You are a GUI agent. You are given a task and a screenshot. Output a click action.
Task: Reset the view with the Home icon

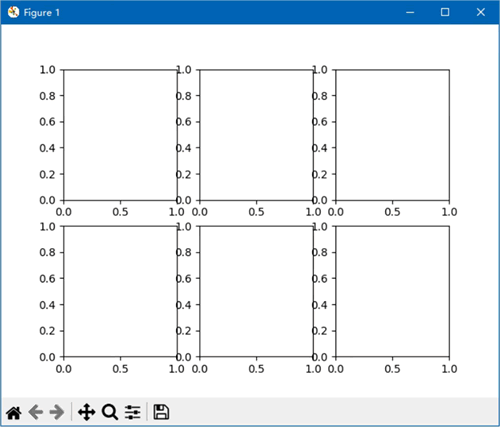(14, 413)
